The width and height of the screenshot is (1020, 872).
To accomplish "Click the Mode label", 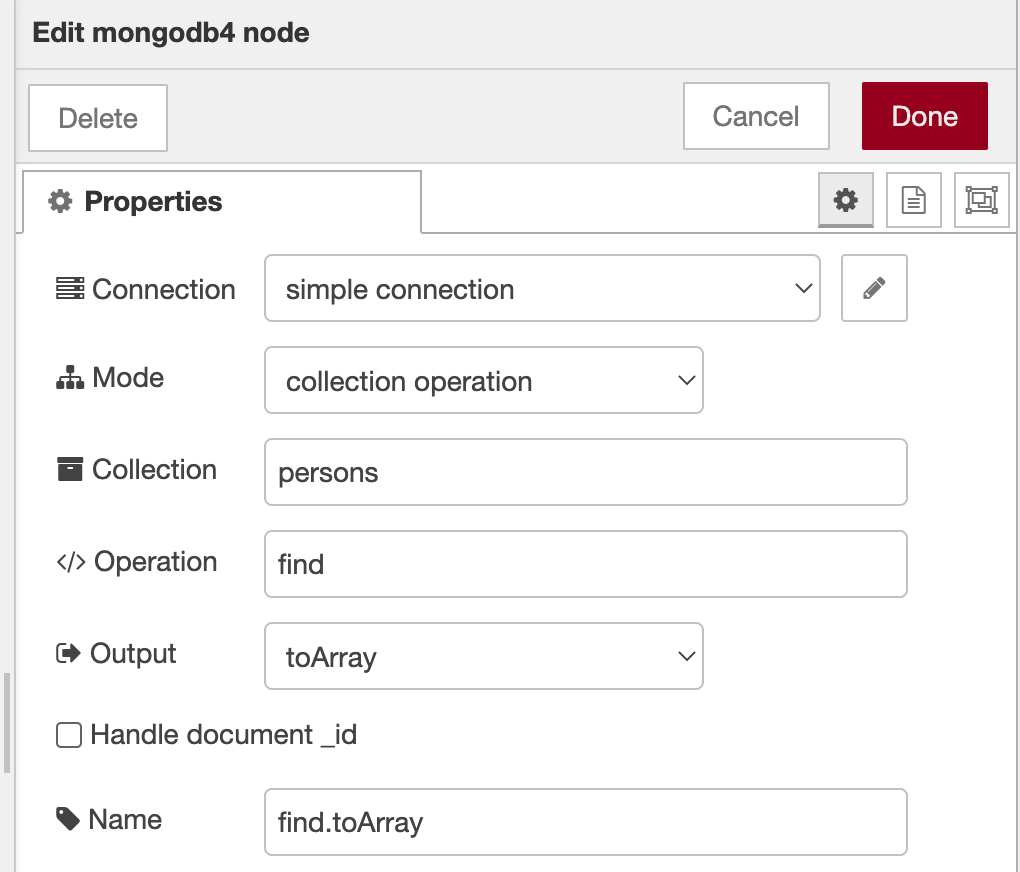I will (128, 377).
